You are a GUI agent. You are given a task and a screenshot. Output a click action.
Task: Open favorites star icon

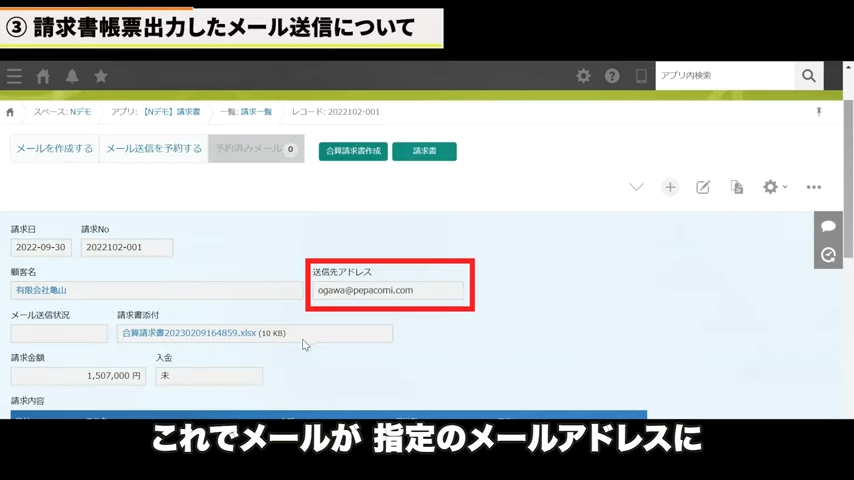click(x=101, y=76)
